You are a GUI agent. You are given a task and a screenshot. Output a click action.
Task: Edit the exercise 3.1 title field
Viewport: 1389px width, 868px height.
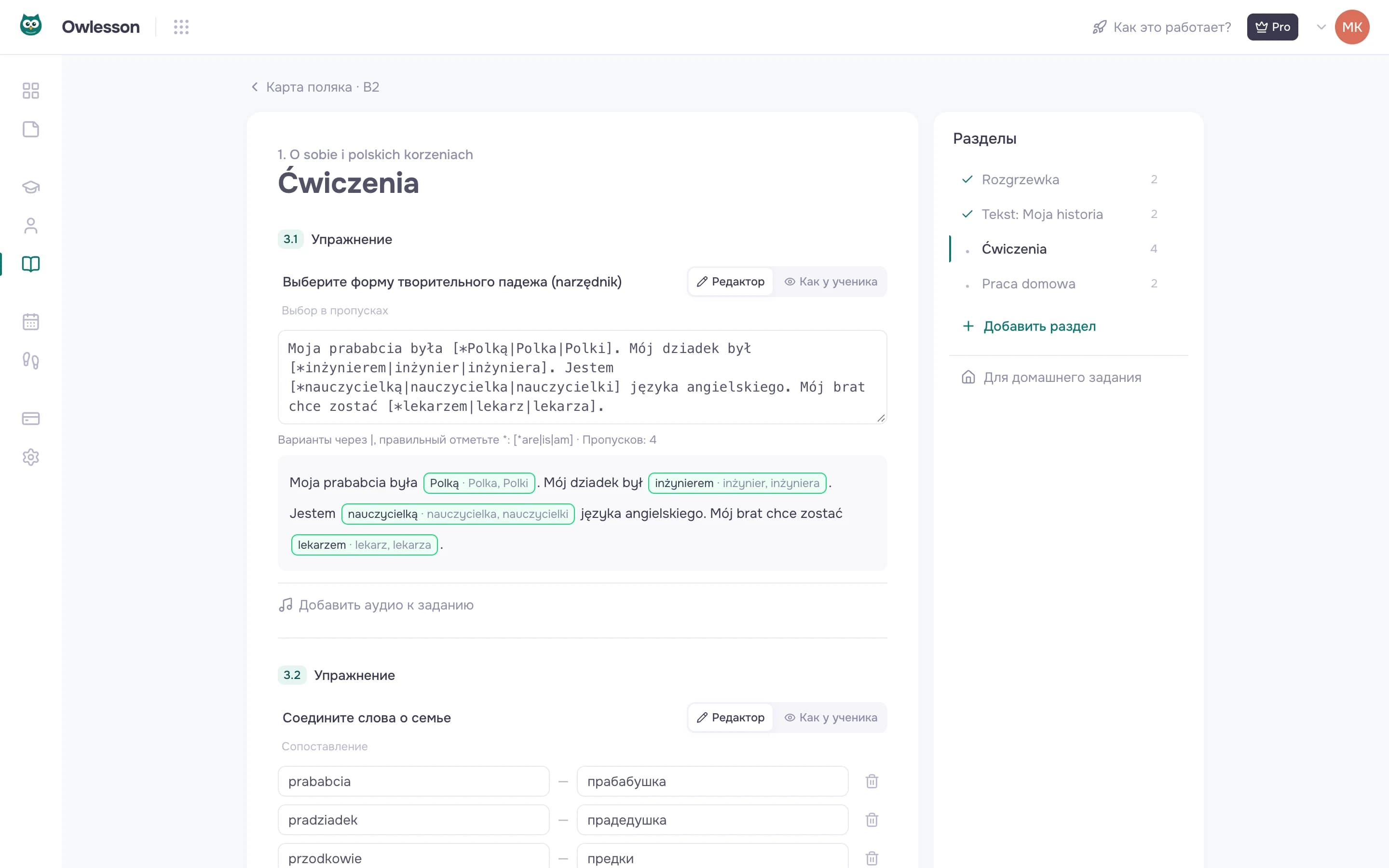[452, 282]
